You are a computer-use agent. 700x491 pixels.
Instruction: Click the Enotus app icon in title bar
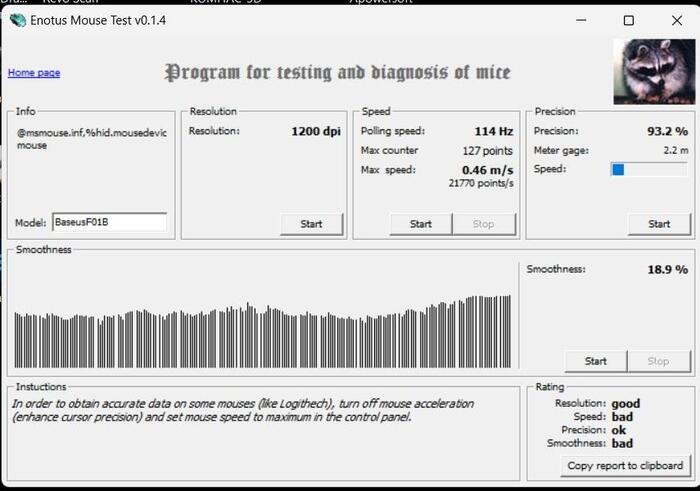(17, 20)
